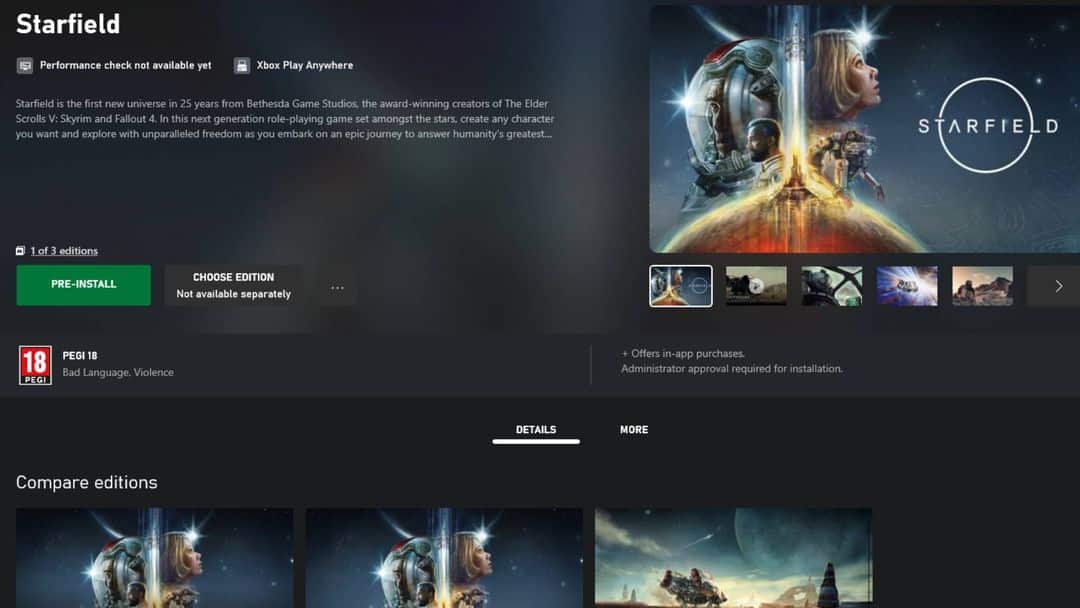Click the 'Offers in-app purchases.' text
Screen dimensions: 1080x608
tap(687, 353)
